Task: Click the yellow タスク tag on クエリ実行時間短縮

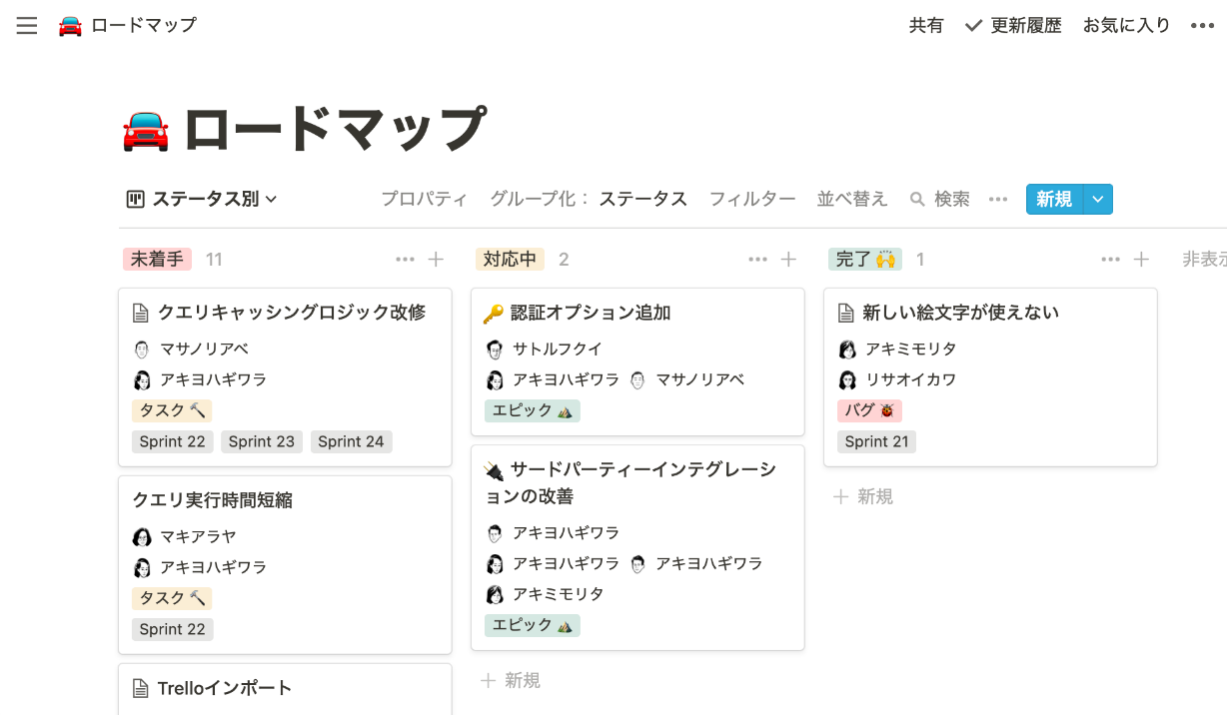Action: [x=171, y=598]
